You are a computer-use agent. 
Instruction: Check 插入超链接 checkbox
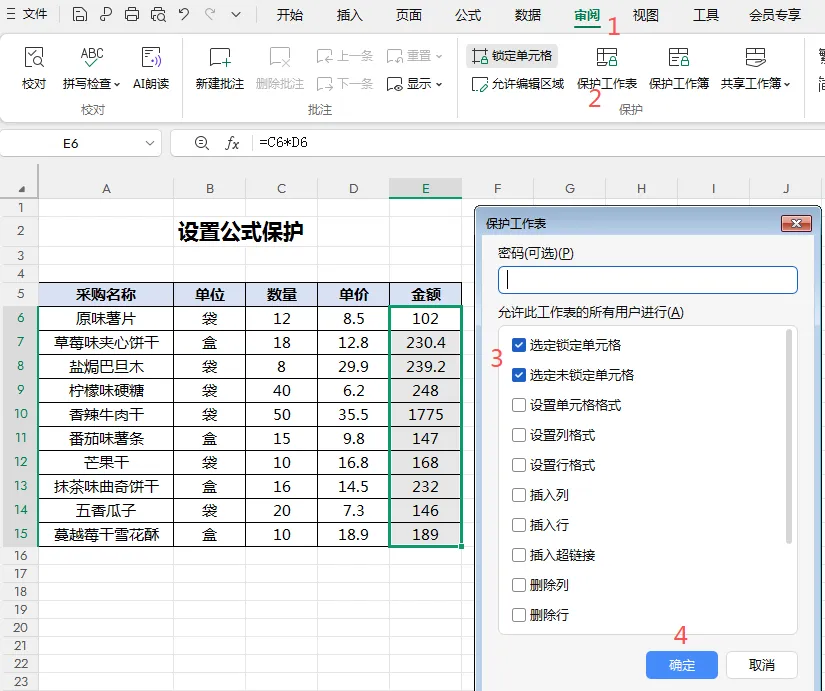pos(519,555)
